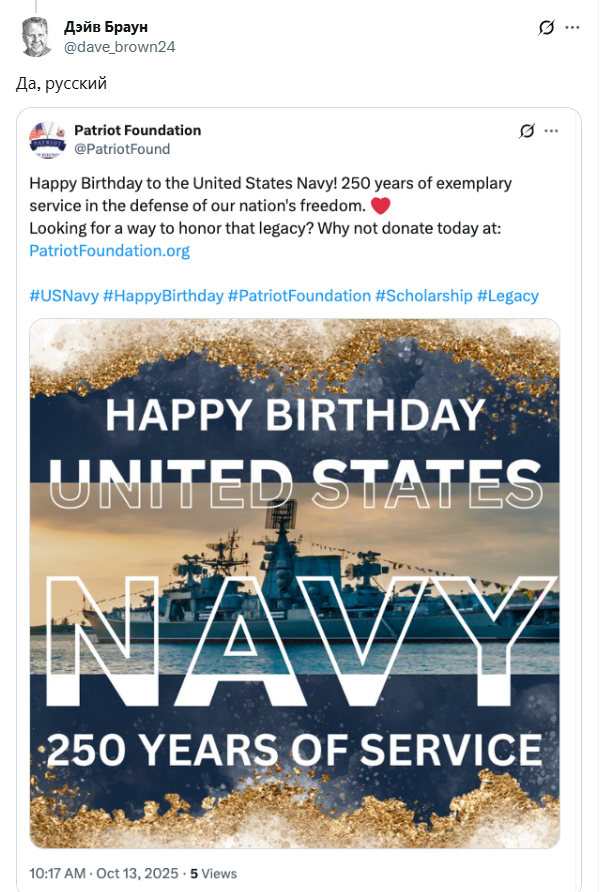
Task: Open Grok icon on Dave Brown's post
Action: [546, 28]
